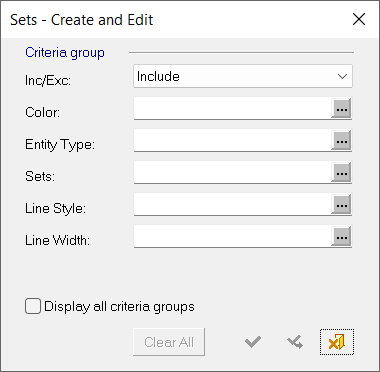380x372 pixels.
Task: Click the Clear All button
Action: 169,342
